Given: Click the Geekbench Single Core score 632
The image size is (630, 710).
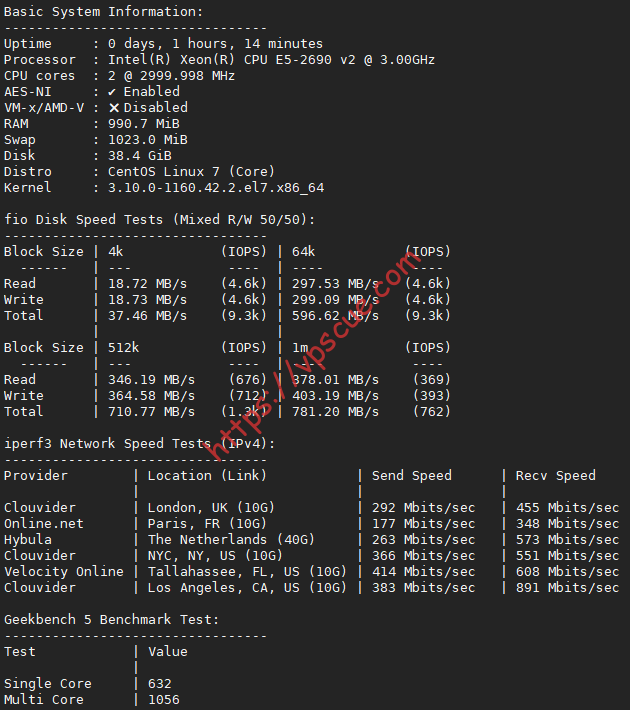Looking at the screenshot, I should coord(159,684).
